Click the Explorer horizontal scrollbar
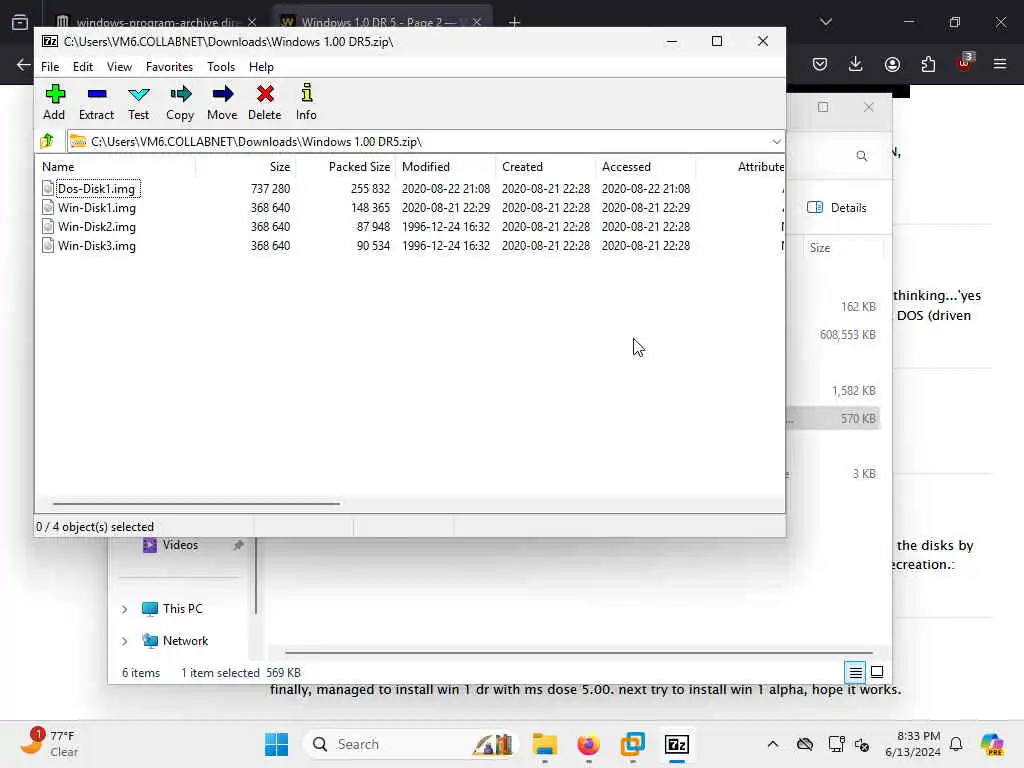Viewport: 1024px width, 768px height. point(579,652)
